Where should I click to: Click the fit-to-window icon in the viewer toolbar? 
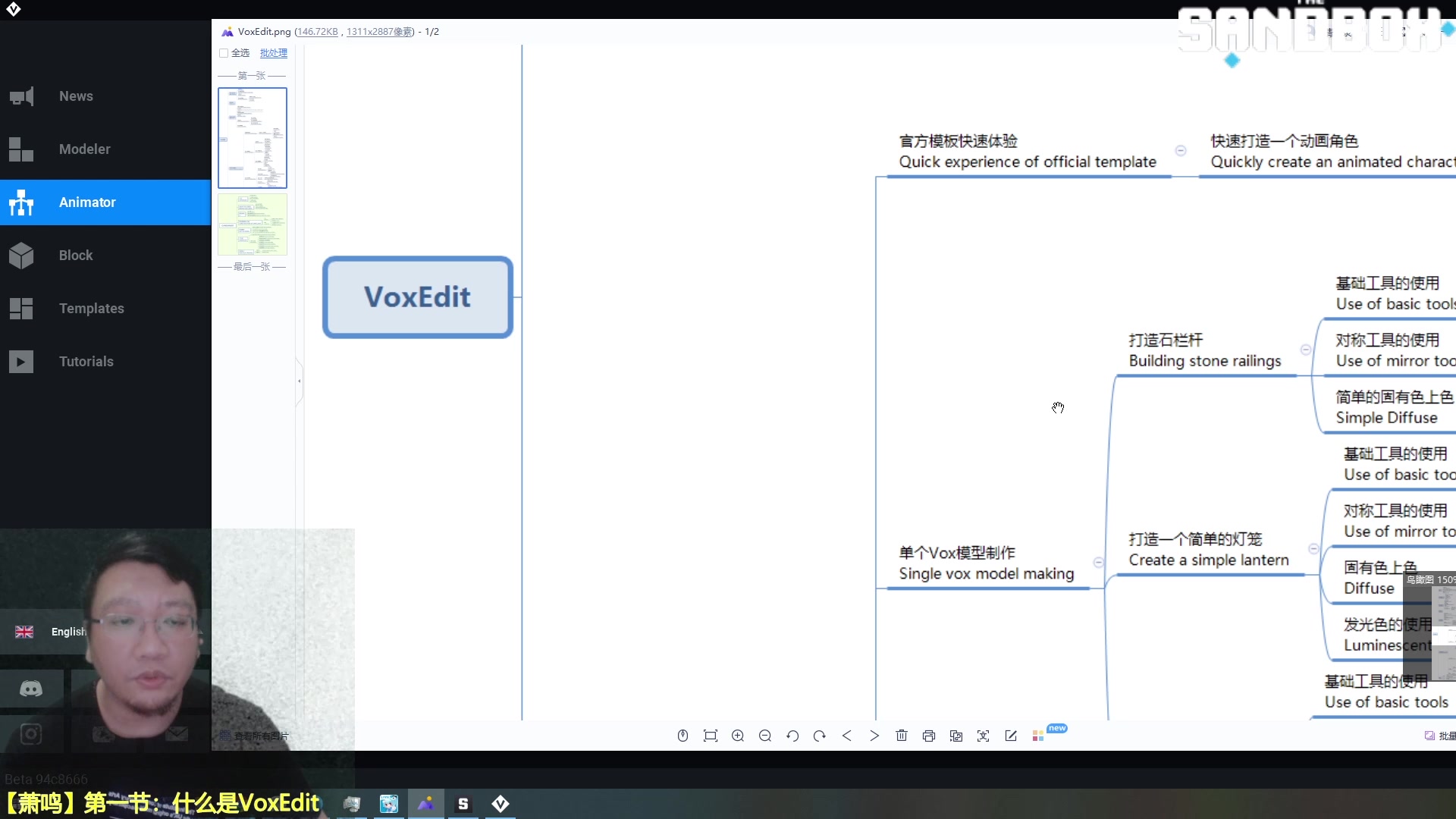pyautogui.click(x=711, y=736)
